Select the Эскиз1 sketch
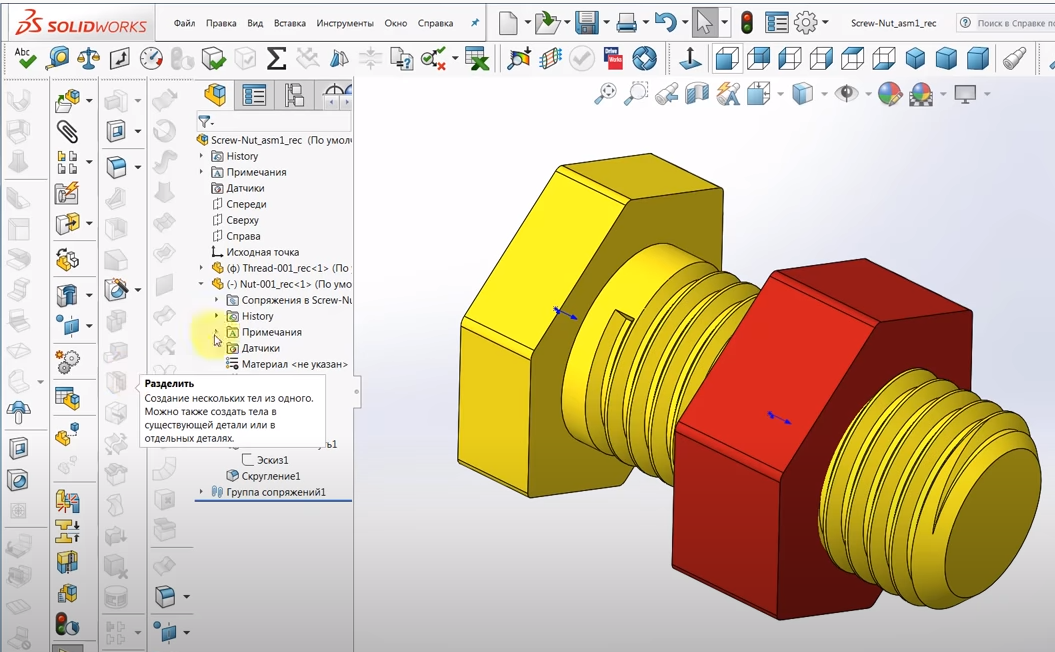 [272, 460]
